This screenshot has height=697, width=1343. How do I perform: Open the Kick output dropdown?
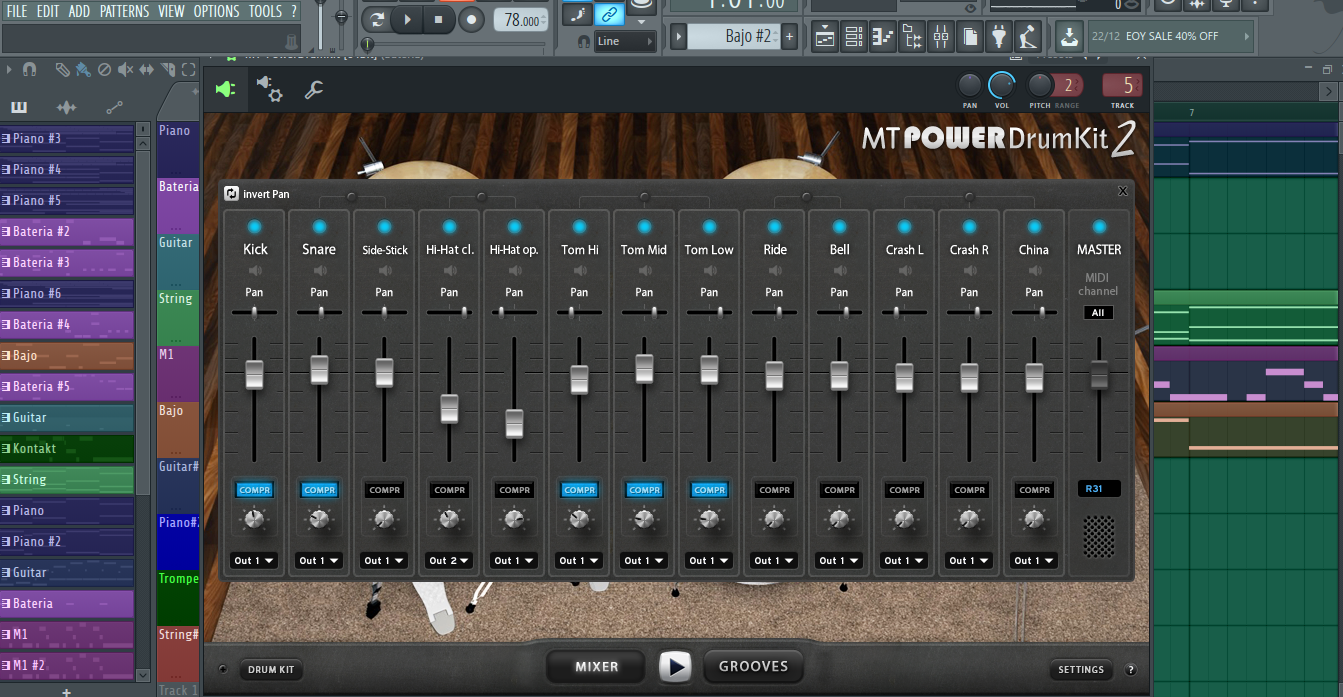(x=254, y=561)
